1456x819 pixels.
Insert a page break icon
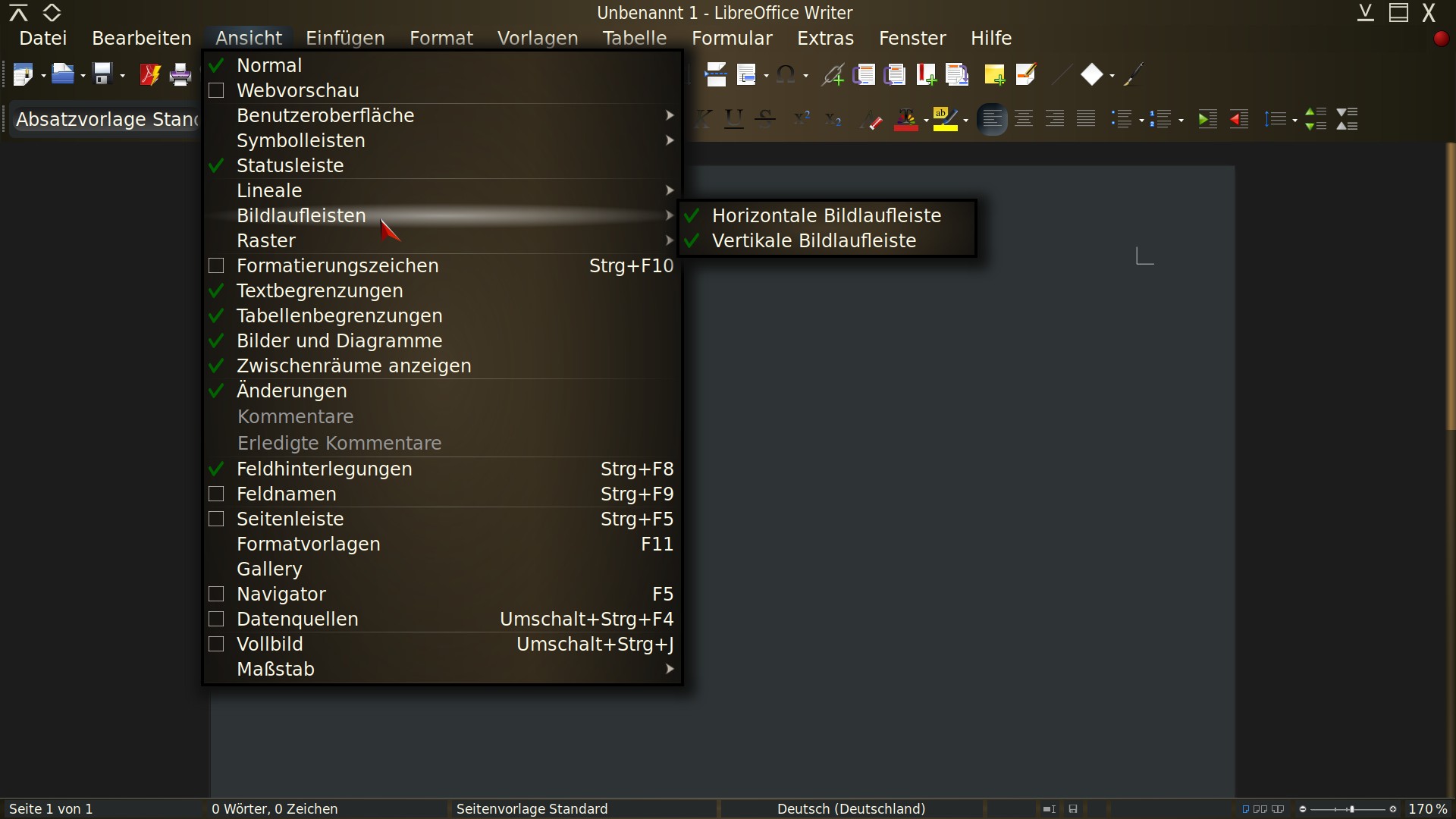click(x=716, y=74)
